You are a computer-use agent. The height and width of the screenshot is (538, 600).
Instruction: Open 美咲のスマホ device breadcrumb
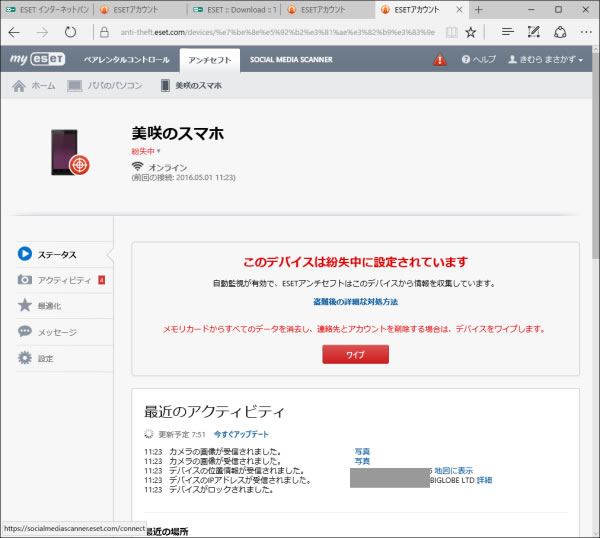tap(191, 85)
